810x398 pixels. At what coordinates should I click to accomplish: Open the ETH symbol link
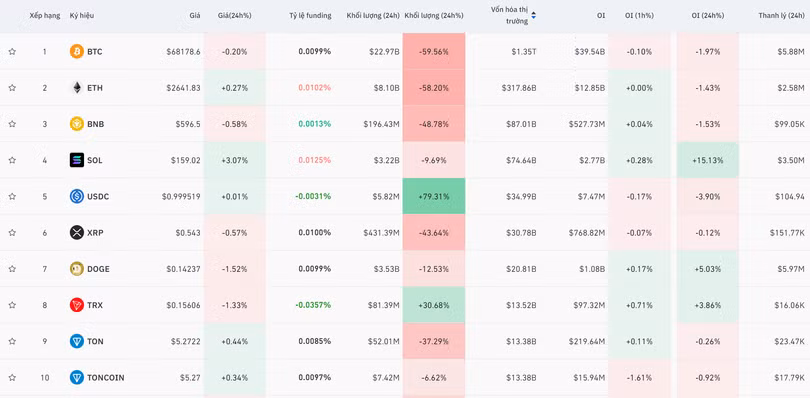(x=95, y=88)
